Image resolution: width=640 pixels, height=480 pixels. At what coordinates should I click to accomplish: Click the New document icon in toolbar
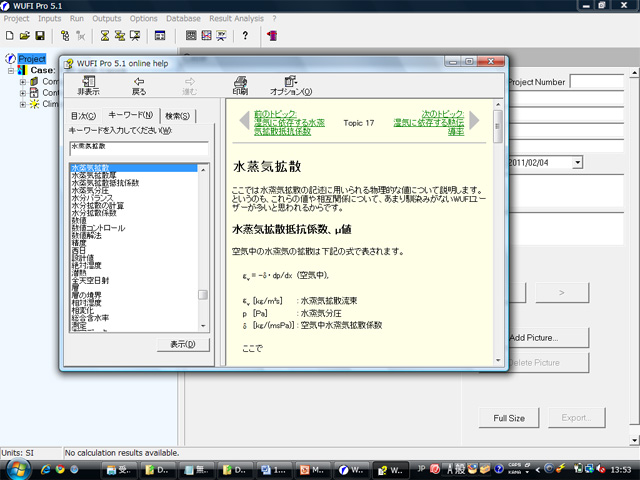pyautogui.click(x=9, y=36)
